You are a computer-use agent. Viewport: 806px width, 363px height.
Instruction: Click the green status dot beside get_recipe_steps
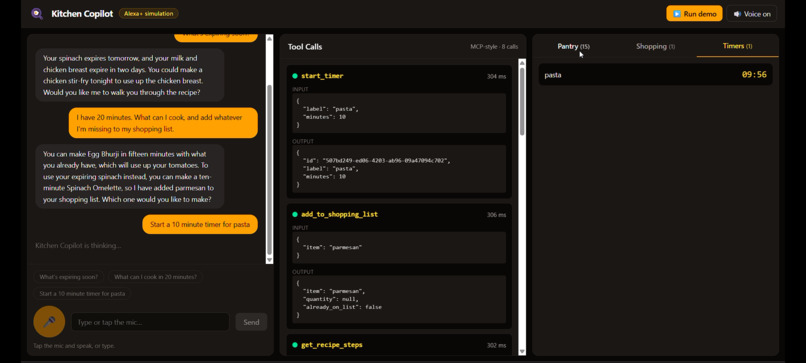tap(295, 344)
